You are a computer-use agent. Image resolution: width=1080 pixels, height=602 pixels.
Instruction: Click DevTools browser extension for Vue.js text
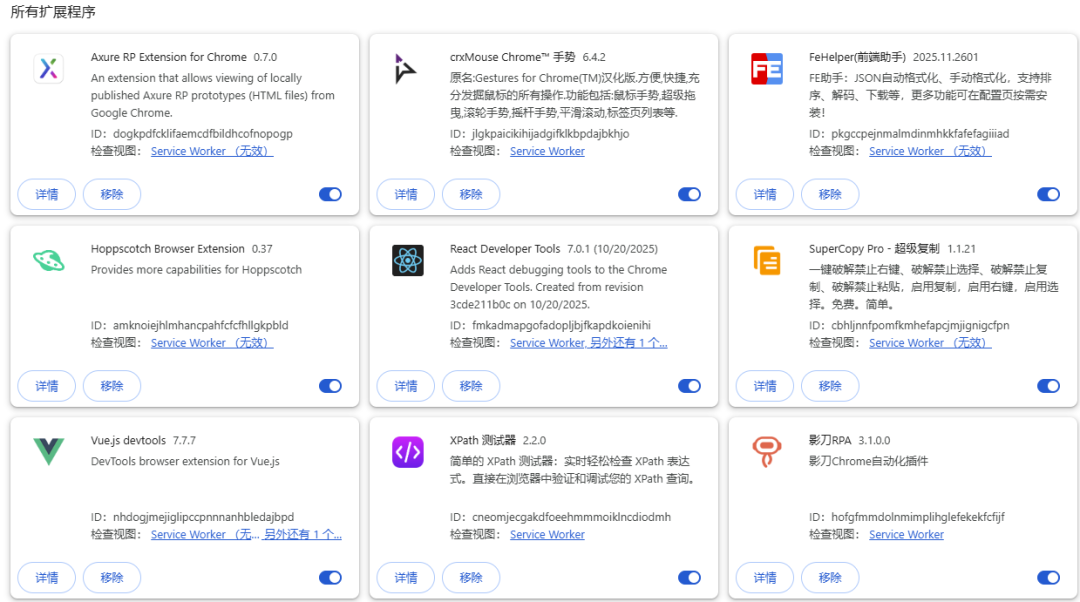click(185, 461)
